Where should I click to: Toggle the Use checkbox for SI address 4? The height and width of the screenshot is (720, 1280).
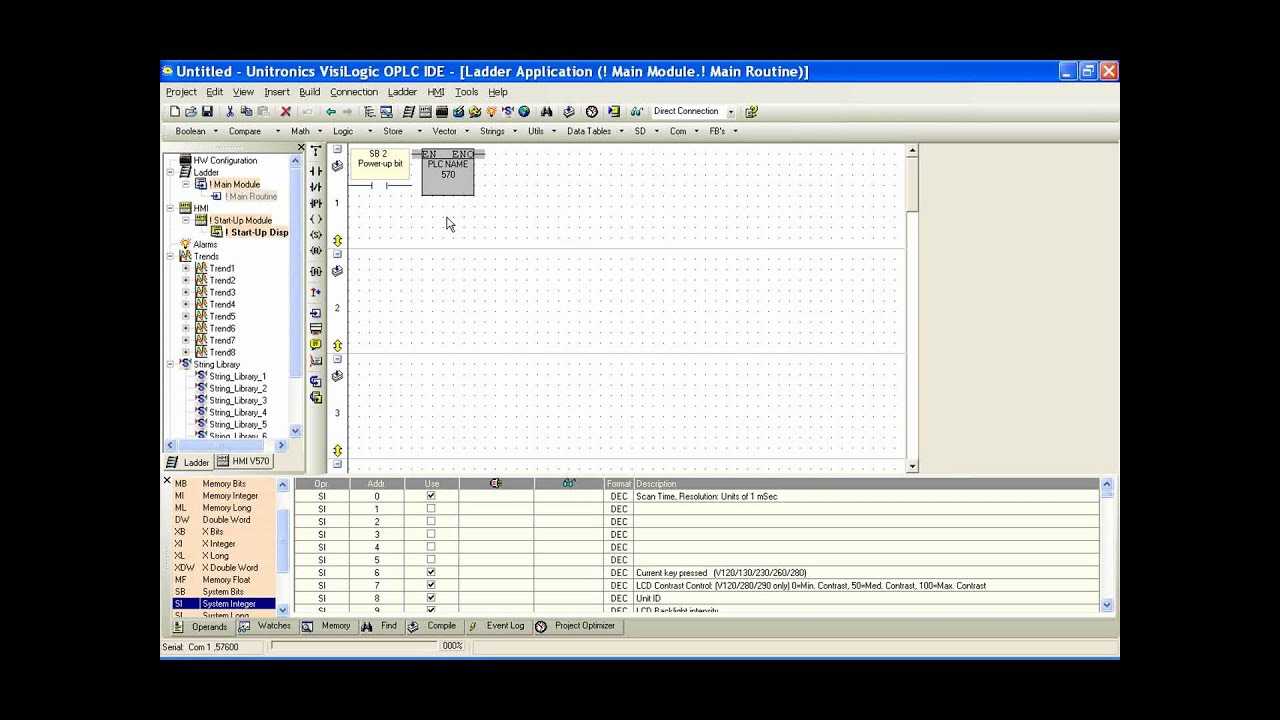(x=431, y=547)
